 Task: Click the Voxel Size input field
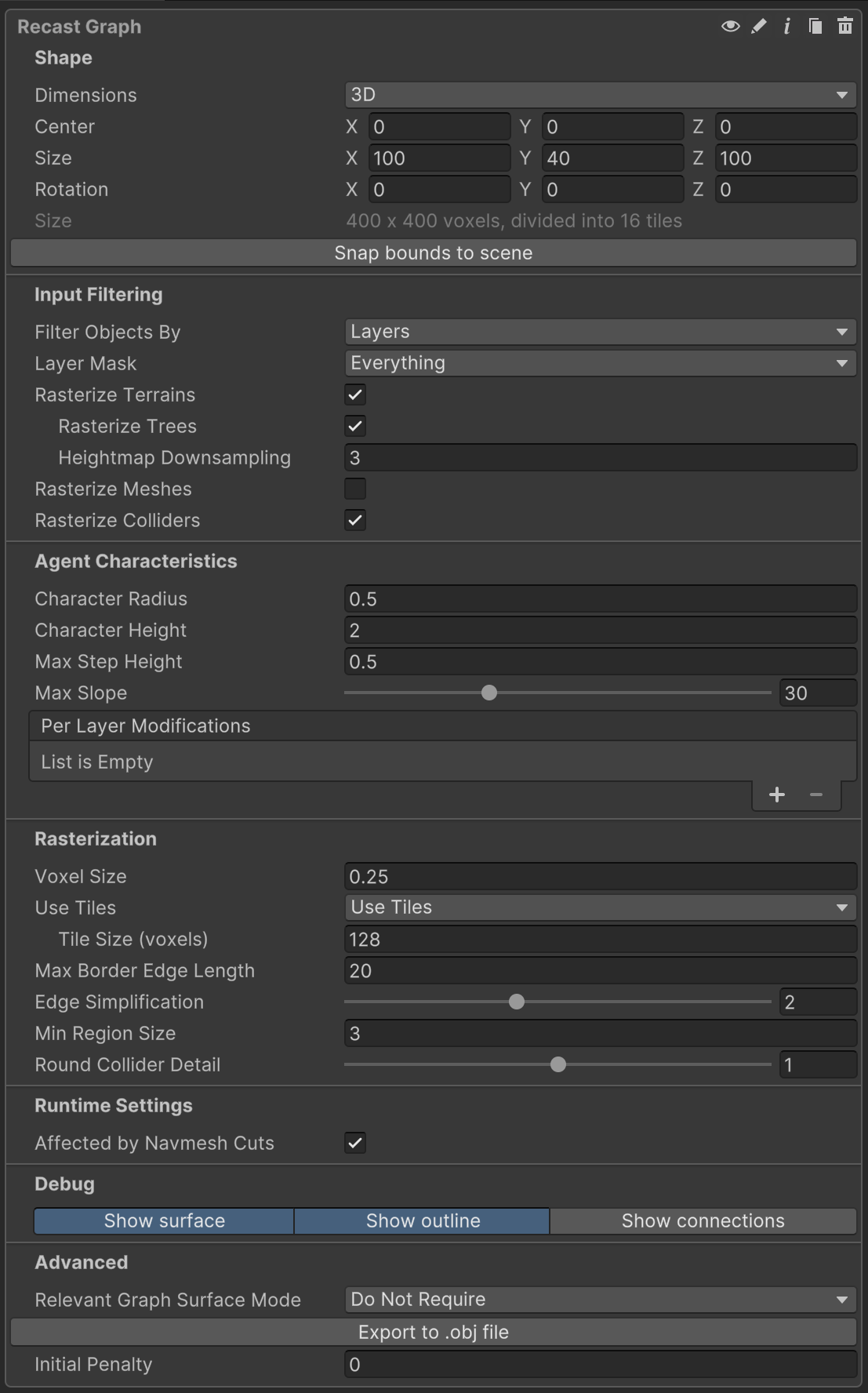click(x=600, y=876)
